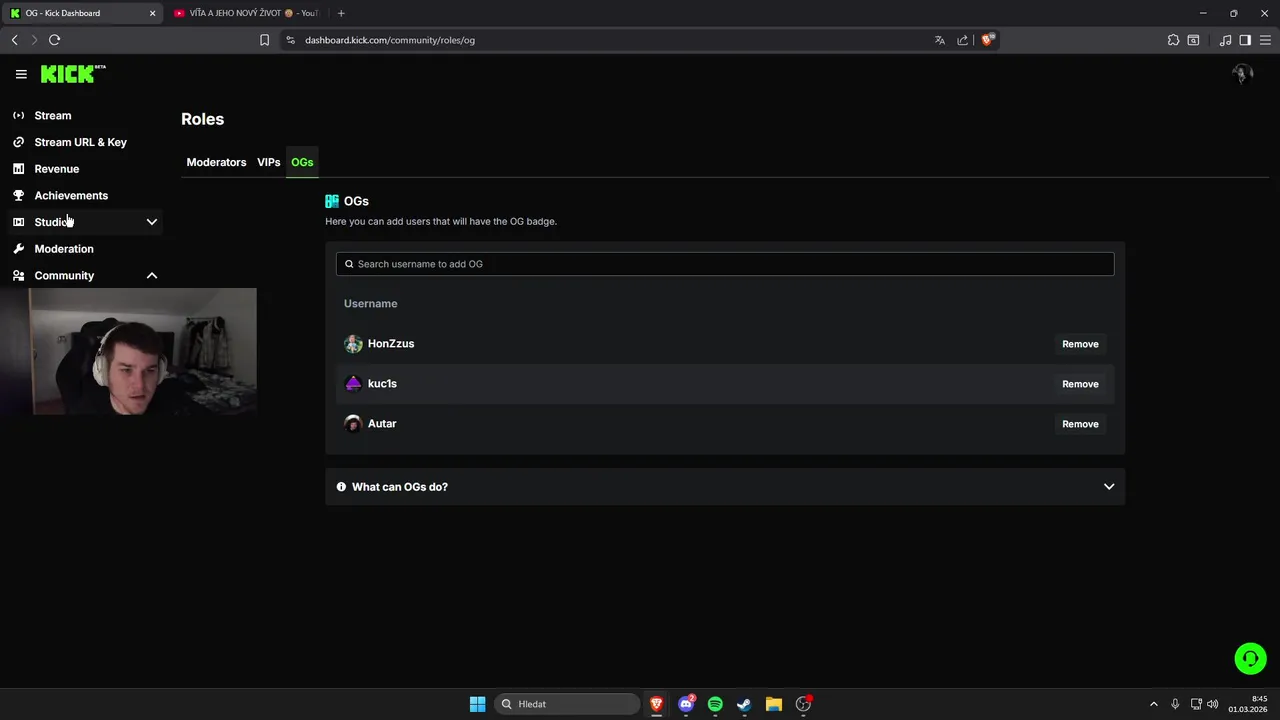Open Windows Start menu
Screen dimensions: 1280x720
(477, 704)
